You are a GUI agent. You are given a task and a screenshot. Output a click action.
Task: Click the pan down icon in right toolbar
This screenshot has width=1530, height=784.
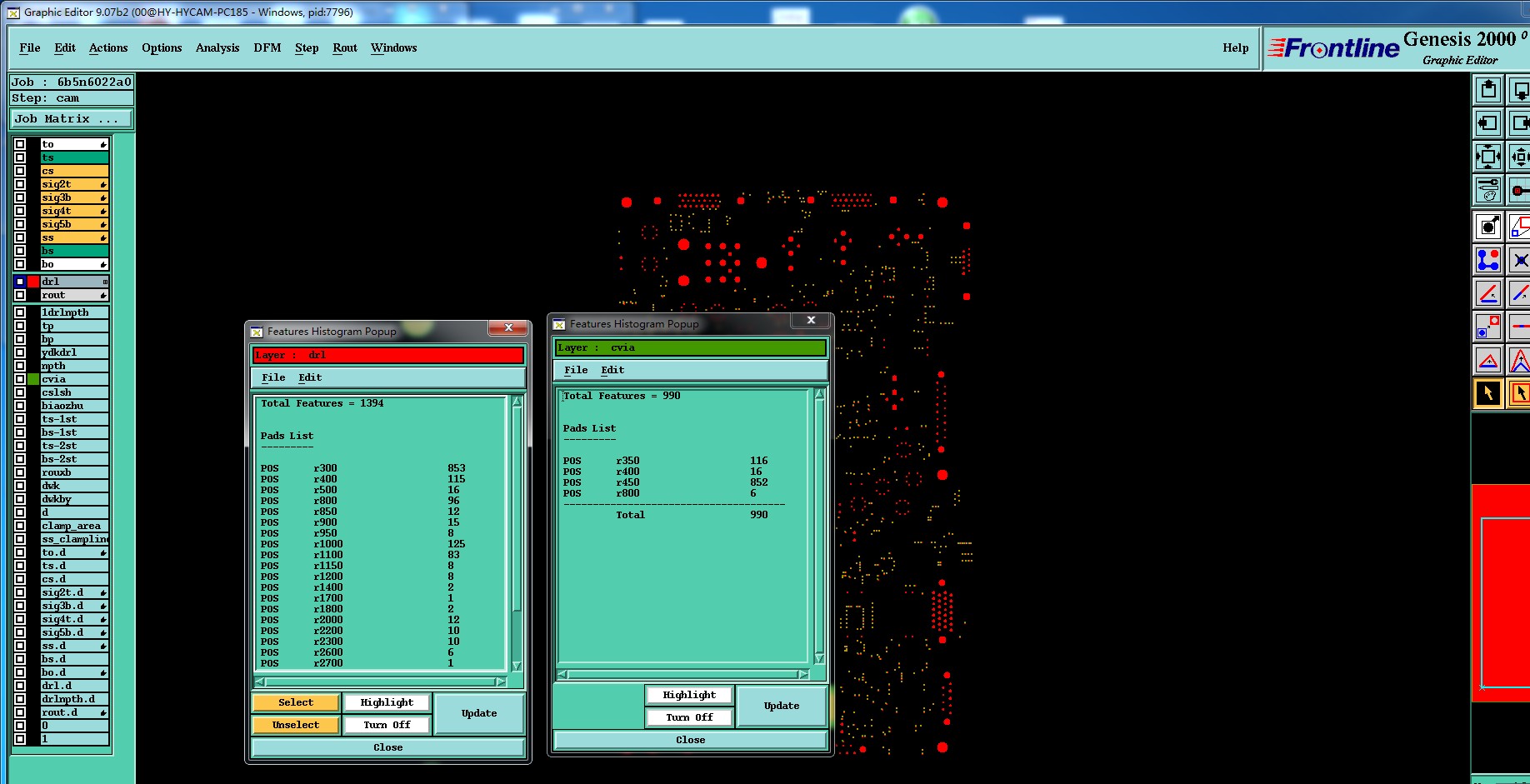[x=1519, y=89]
